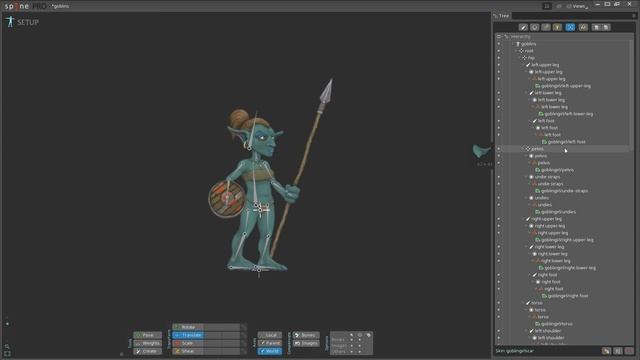Click the yellow filter icon in Tree toolbar
640x360 pixels.
tap(557, 27)
